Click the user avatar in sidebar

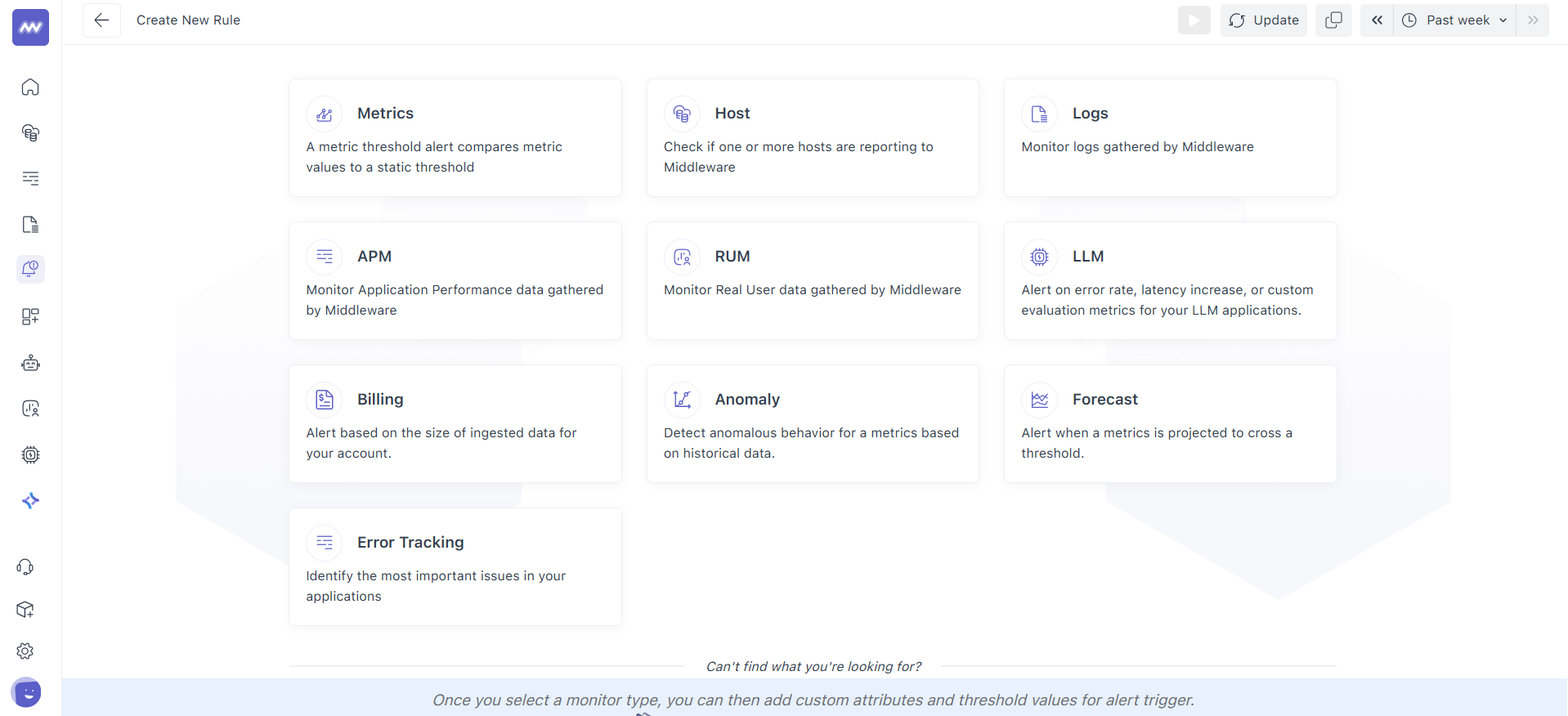point(27,692)
